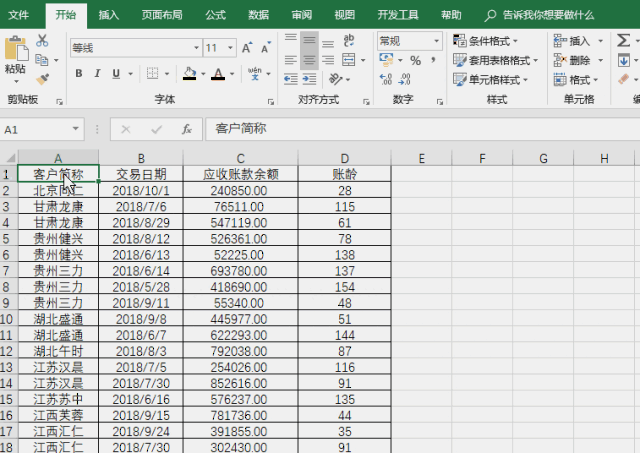Image resolution: width=640 pixels, height=453 pixels.
Task: Open number group dialog launcher
Action: pyautogui.click(x=440, y=102)
